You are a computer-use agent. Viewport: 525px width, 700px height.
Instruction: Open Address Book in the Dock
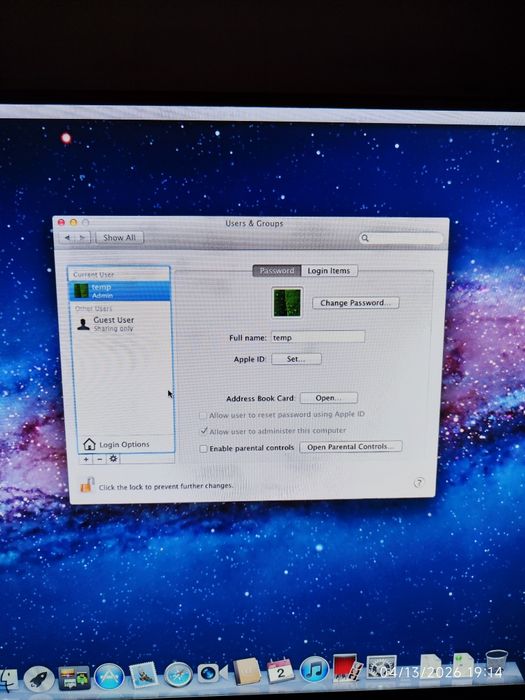point(247,671)
